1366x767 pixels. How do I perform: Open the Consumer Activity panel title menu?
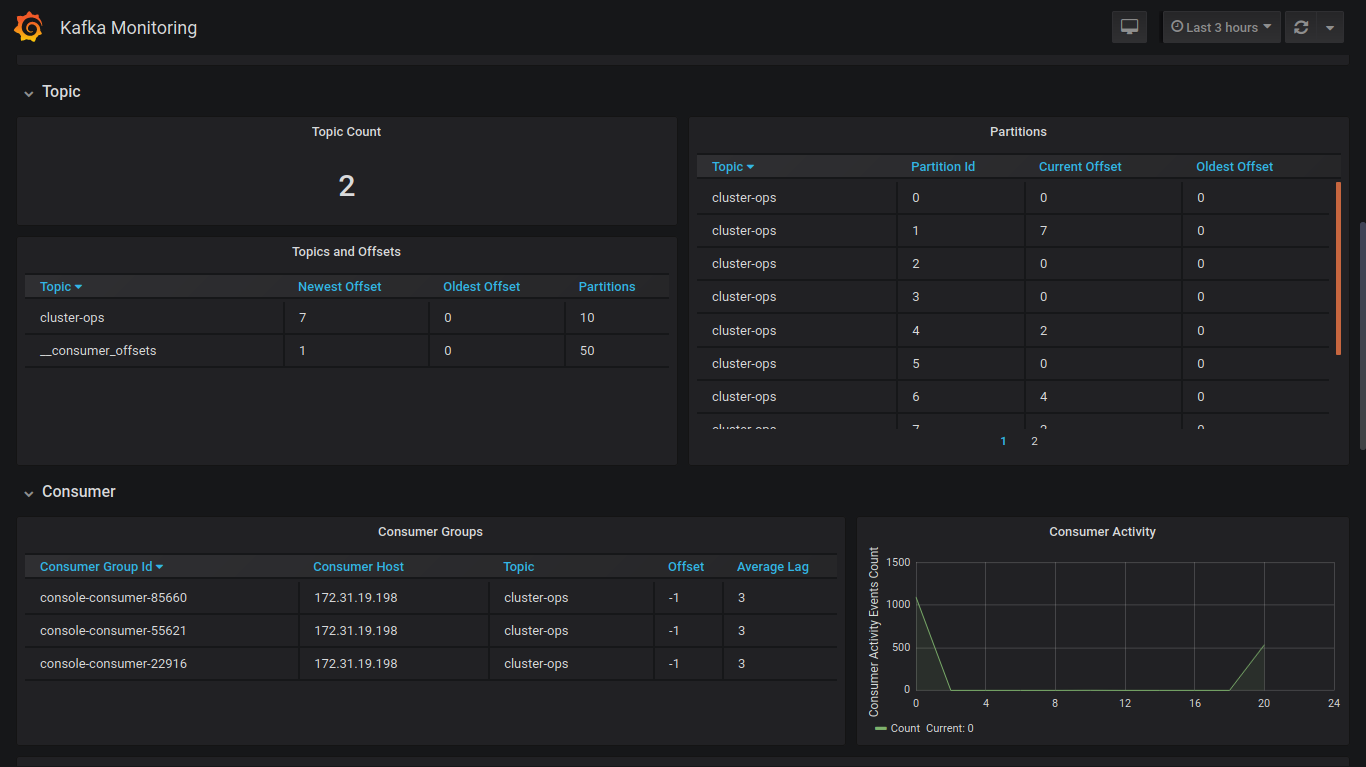coord(1102,532)
